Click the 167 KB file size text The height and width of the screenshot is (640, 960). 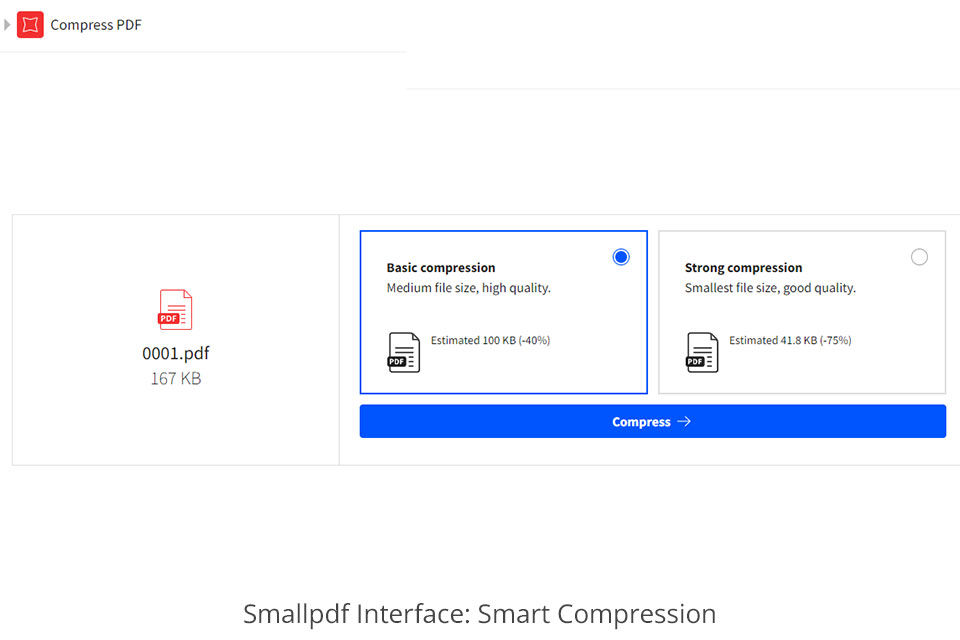click(176, 378)
